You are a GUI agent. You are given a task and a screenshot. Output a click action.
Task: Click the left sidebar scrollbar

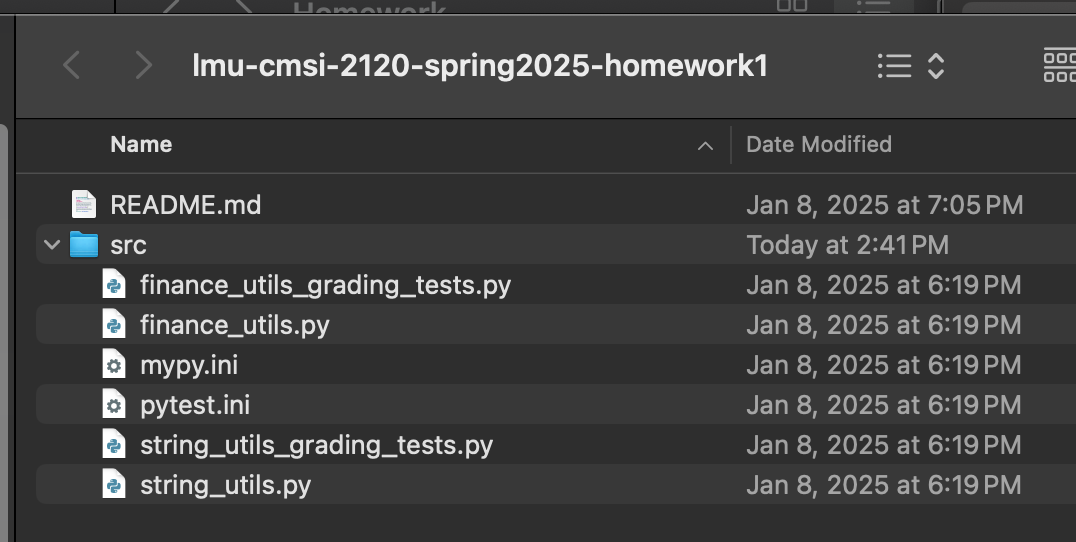[x=4, y=333]
